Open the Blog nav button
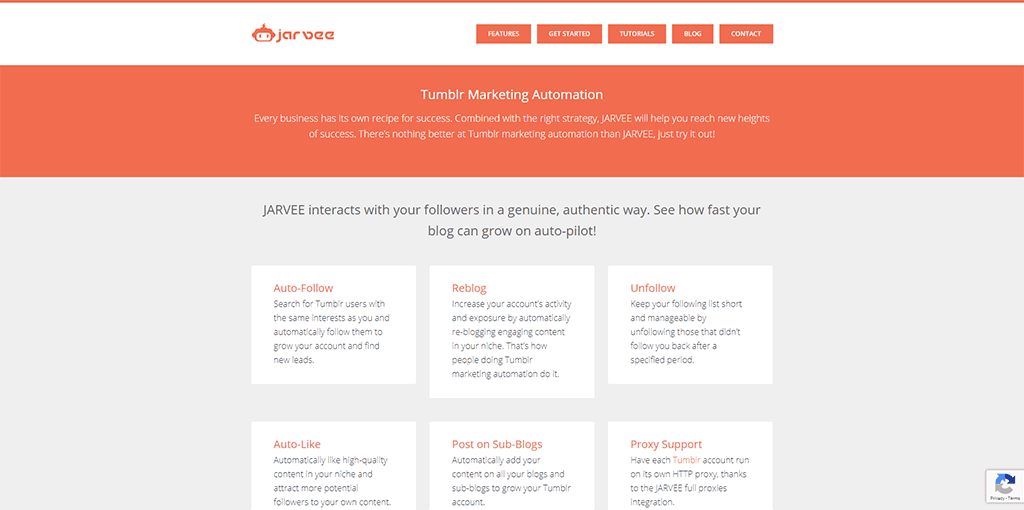 pyautogui.click(x=692, y=34)
